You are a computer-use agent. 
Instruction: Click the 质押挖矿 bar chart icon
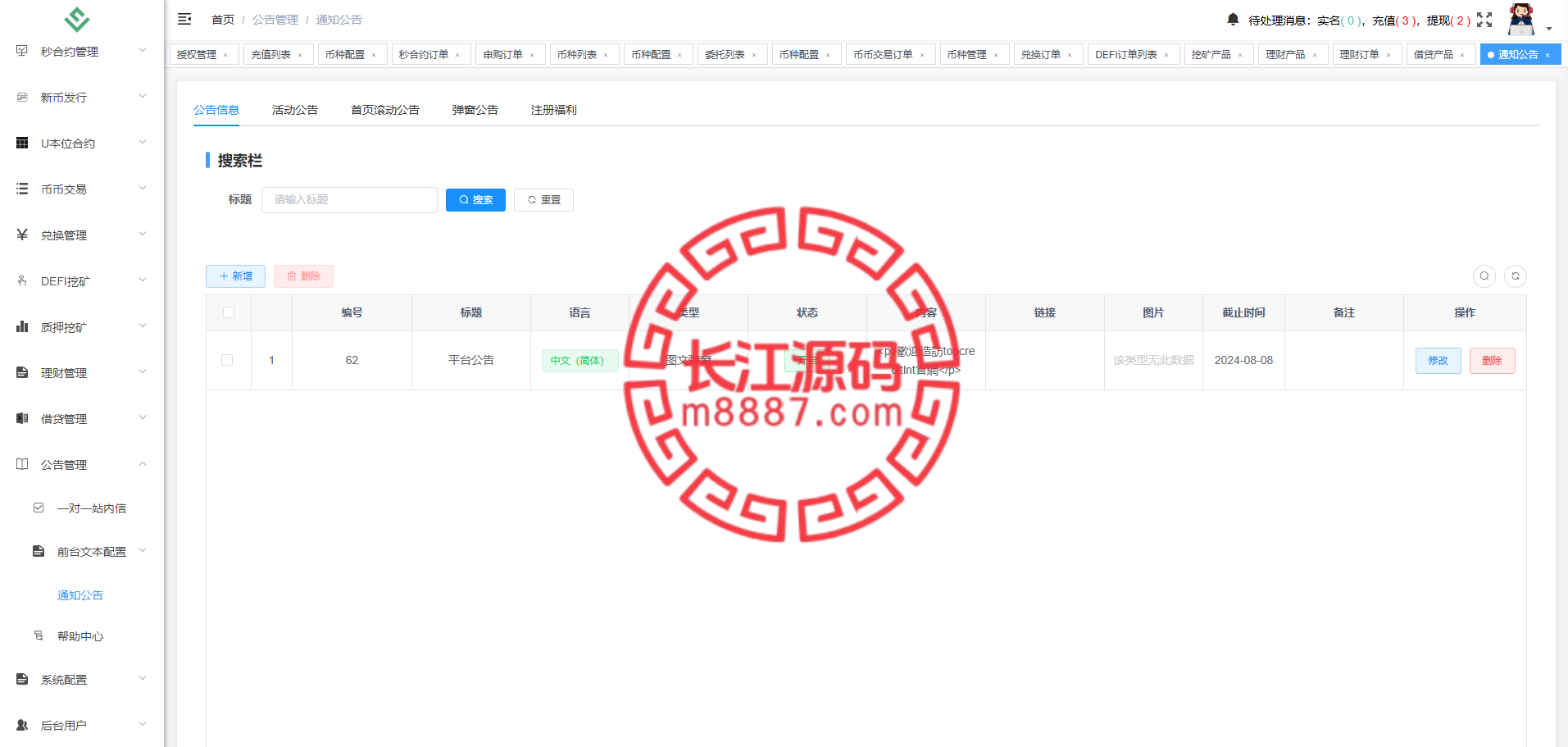coord(22,326)
